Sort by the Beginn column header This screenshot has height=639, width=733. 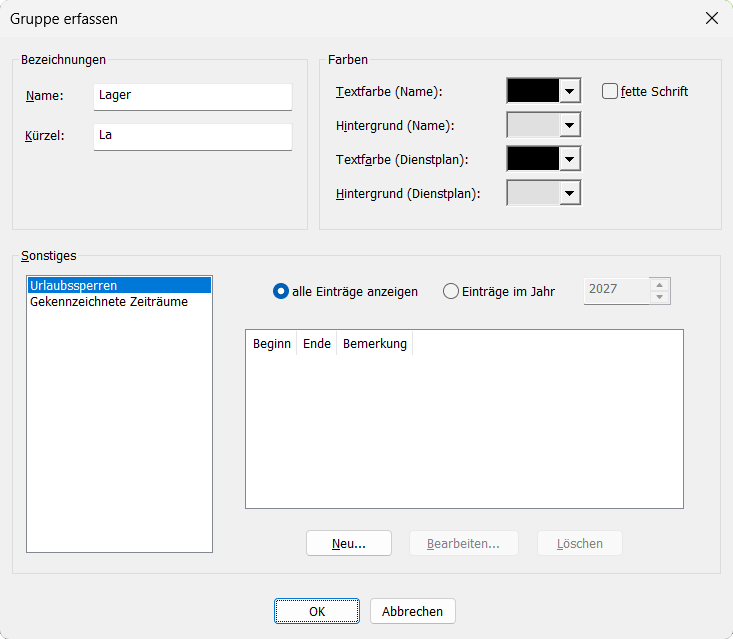coord(272,344)
